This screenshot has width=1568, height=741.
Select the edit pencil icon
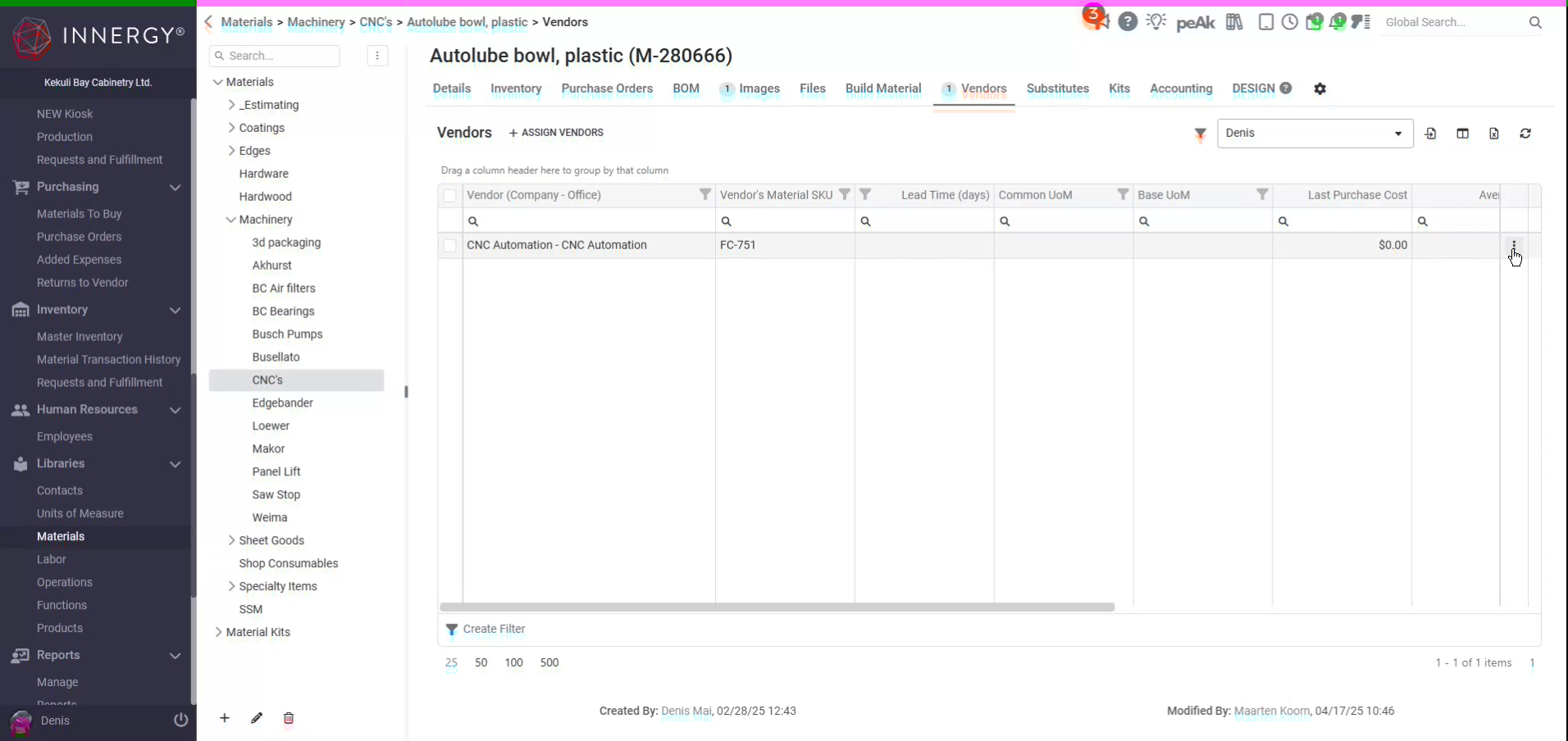256,718
